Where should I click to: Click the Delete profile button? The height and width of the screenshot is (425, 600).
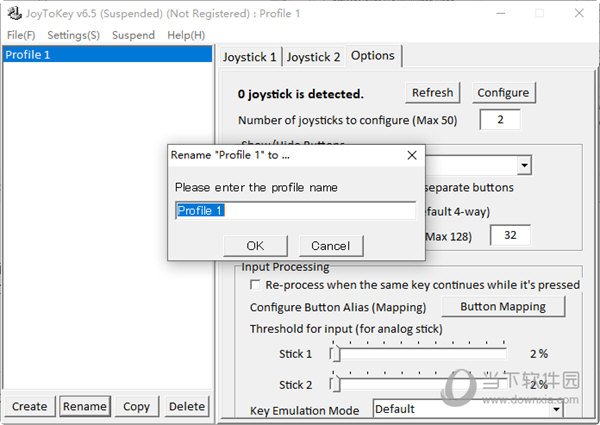pyautogui.click(x=187, y=406)
